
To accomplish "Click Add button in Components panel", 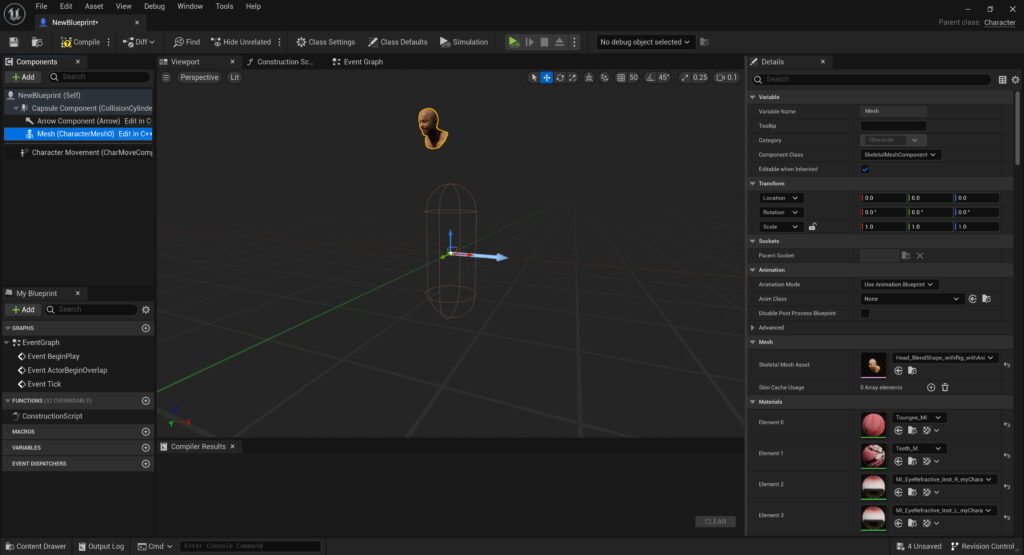I will [23, 77].
